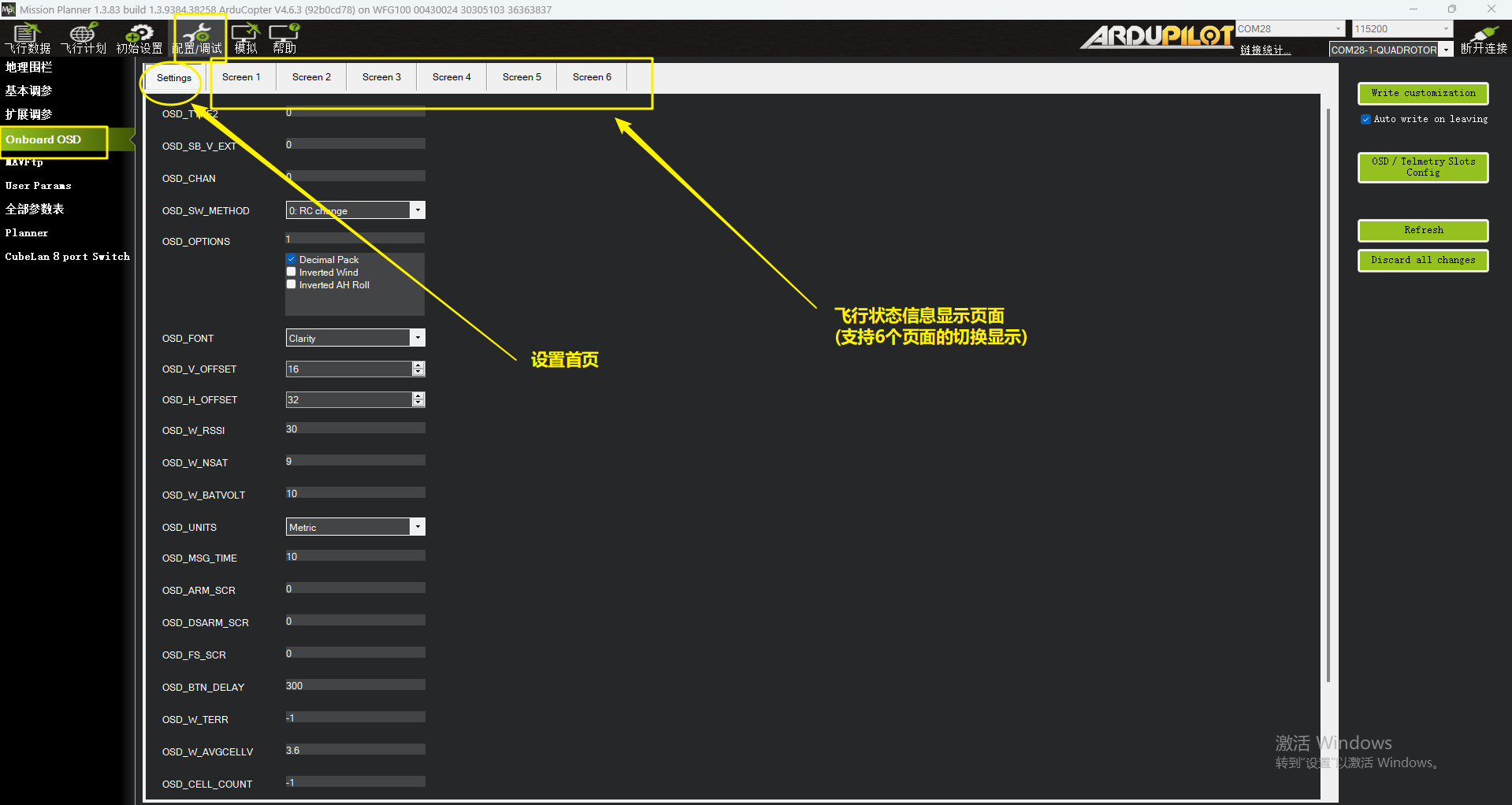Switch to the Screen 3 tab
Viewport: 1512px width, 805px height.
click(x=381, y=77)
